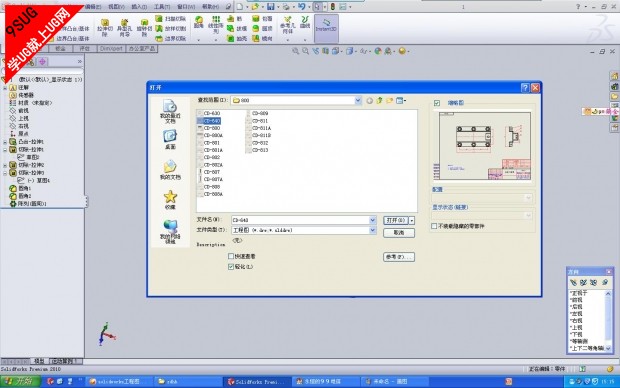
Task: Toggle the 缩略图 thumbnail preview checkbox
Action: click(x=437, y=103)
